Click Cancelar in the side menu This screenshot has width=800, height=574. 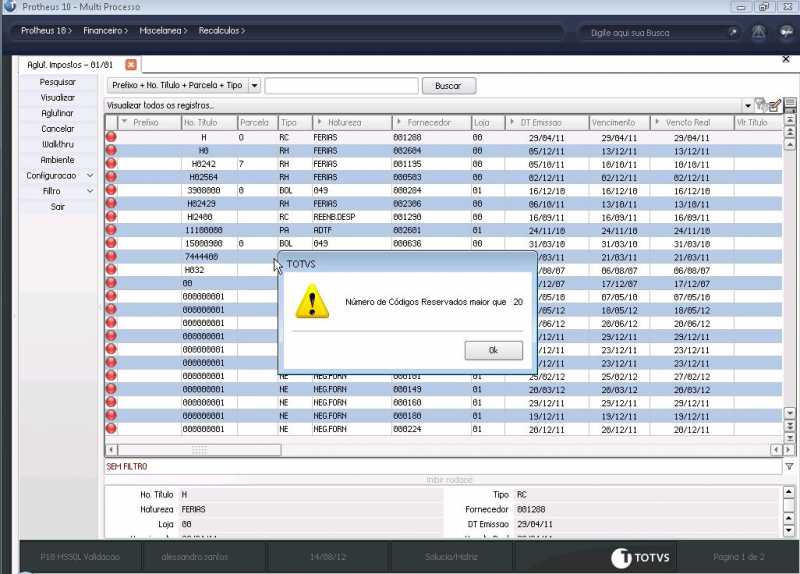coord(58,129)
